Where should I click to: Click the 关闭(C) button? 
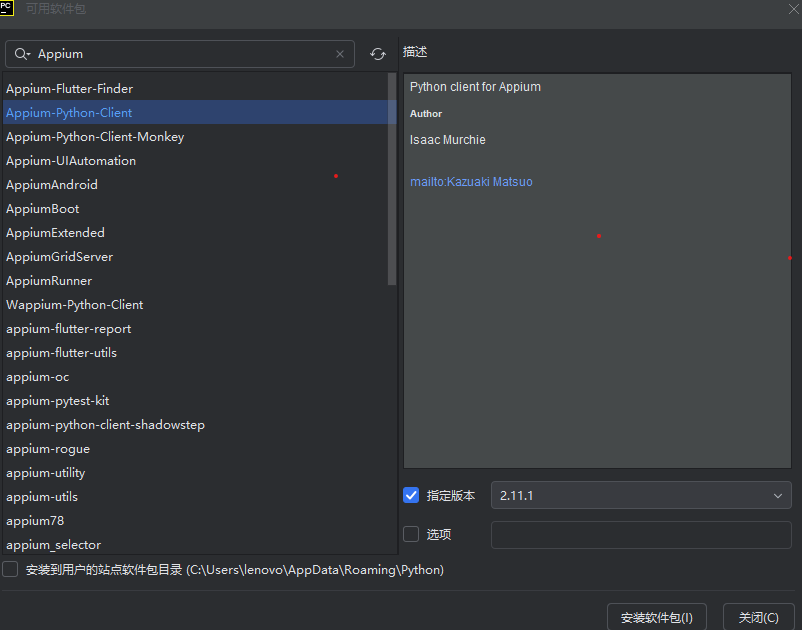[758, 617]
